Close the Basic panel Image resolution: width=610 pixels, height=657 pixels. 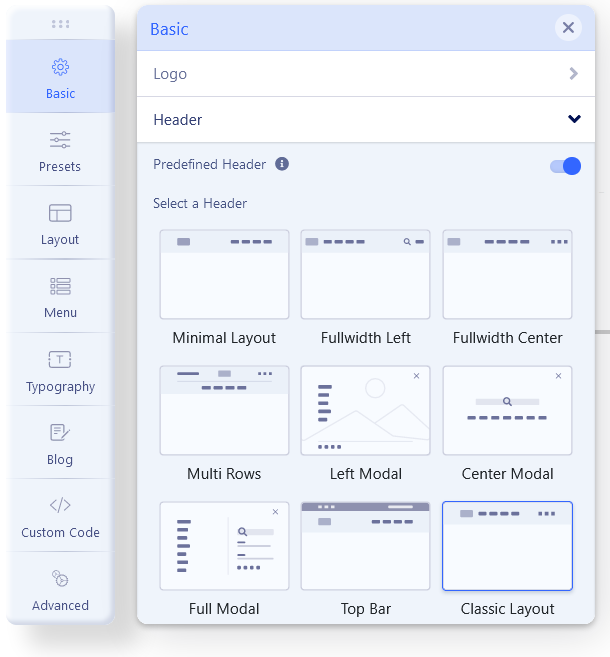pyautogui.click(x=568, y=28)
